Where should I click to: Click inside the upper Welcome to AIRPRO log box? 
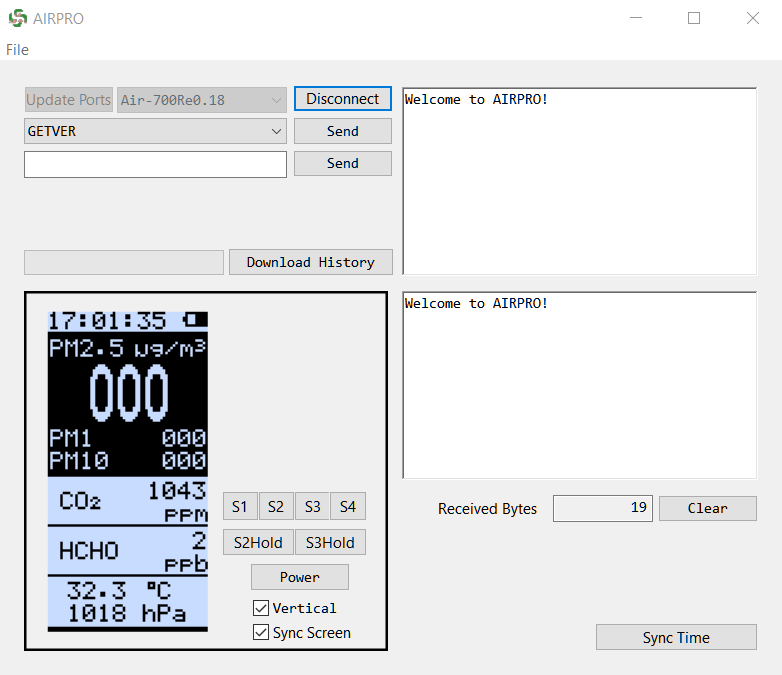click(x=580, y=181)
